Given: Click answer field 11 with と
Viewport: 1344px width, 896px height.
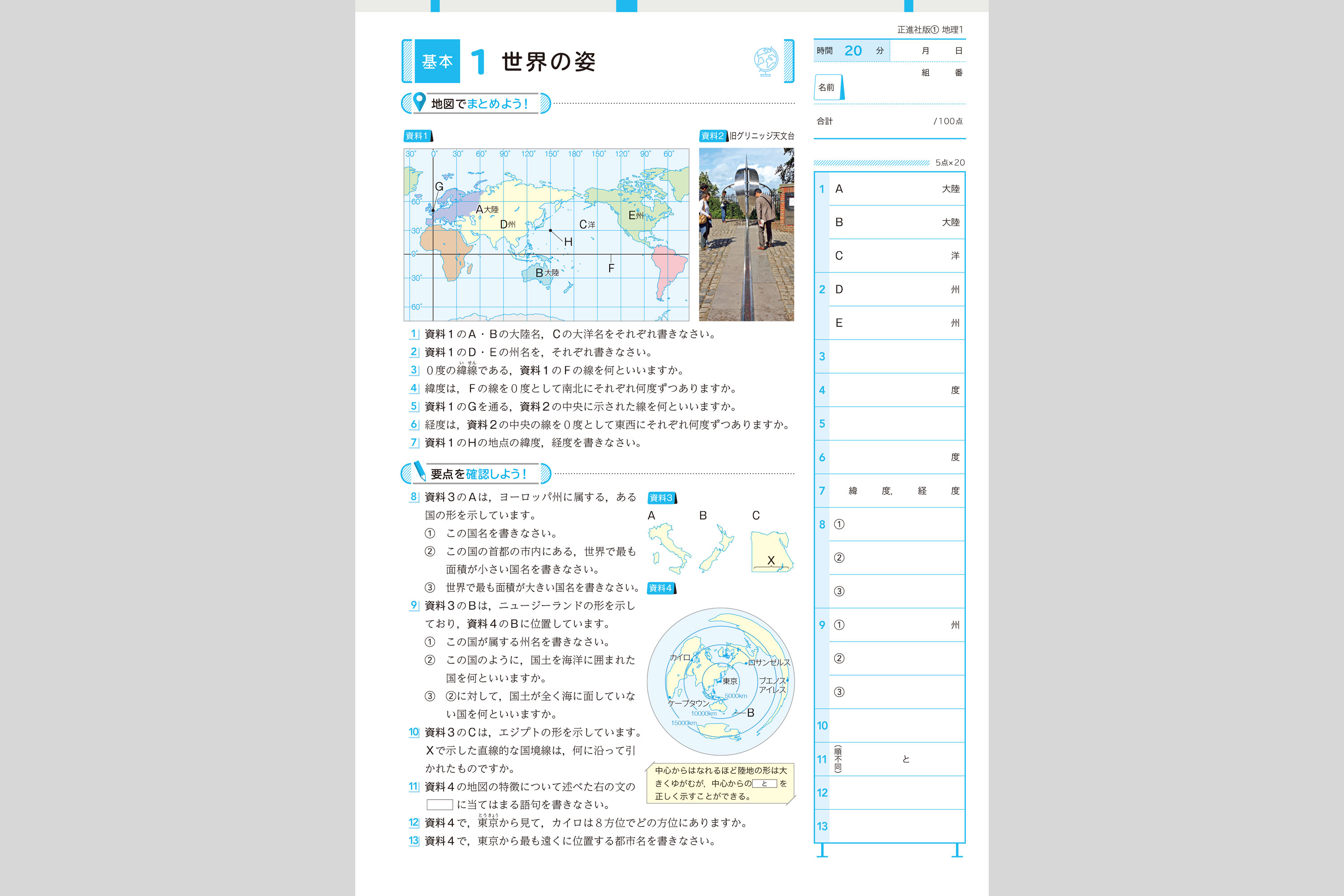Looking at the screenshot, I should click(896, 759).
